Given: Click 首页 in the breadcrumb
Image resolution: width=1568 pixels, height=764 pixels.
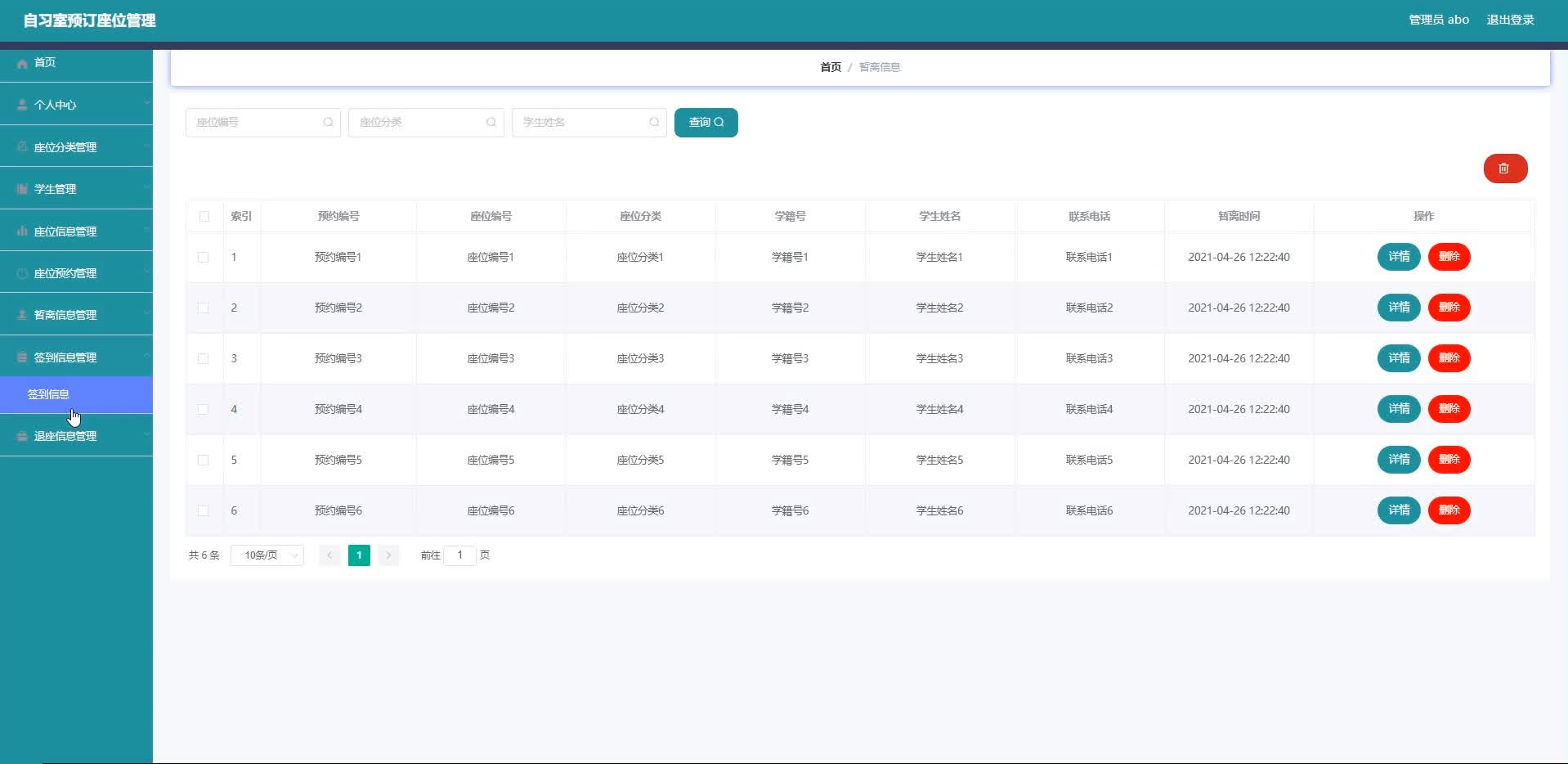Looking at the screenshot, I should (x=831, y=67).
